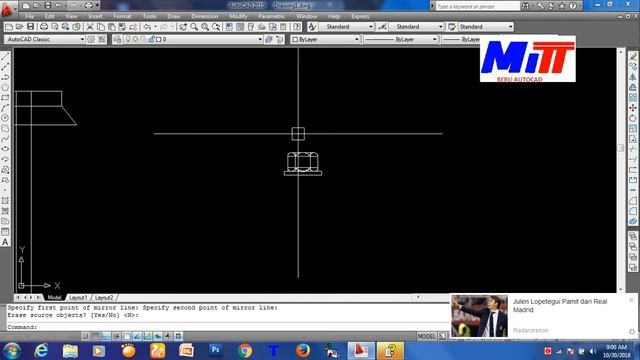Image resolution: width=640 pixels, height=360 pixels.
Task: Toggle Snap Mode in status bar
Action: point(85,336)
